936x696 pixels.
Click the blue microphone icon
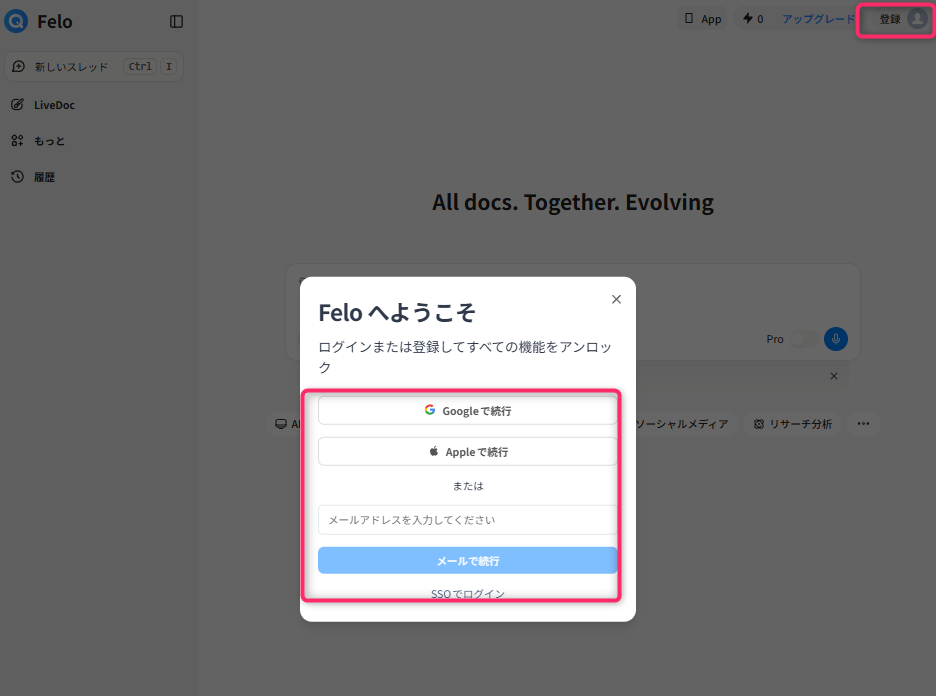(836, 339)
